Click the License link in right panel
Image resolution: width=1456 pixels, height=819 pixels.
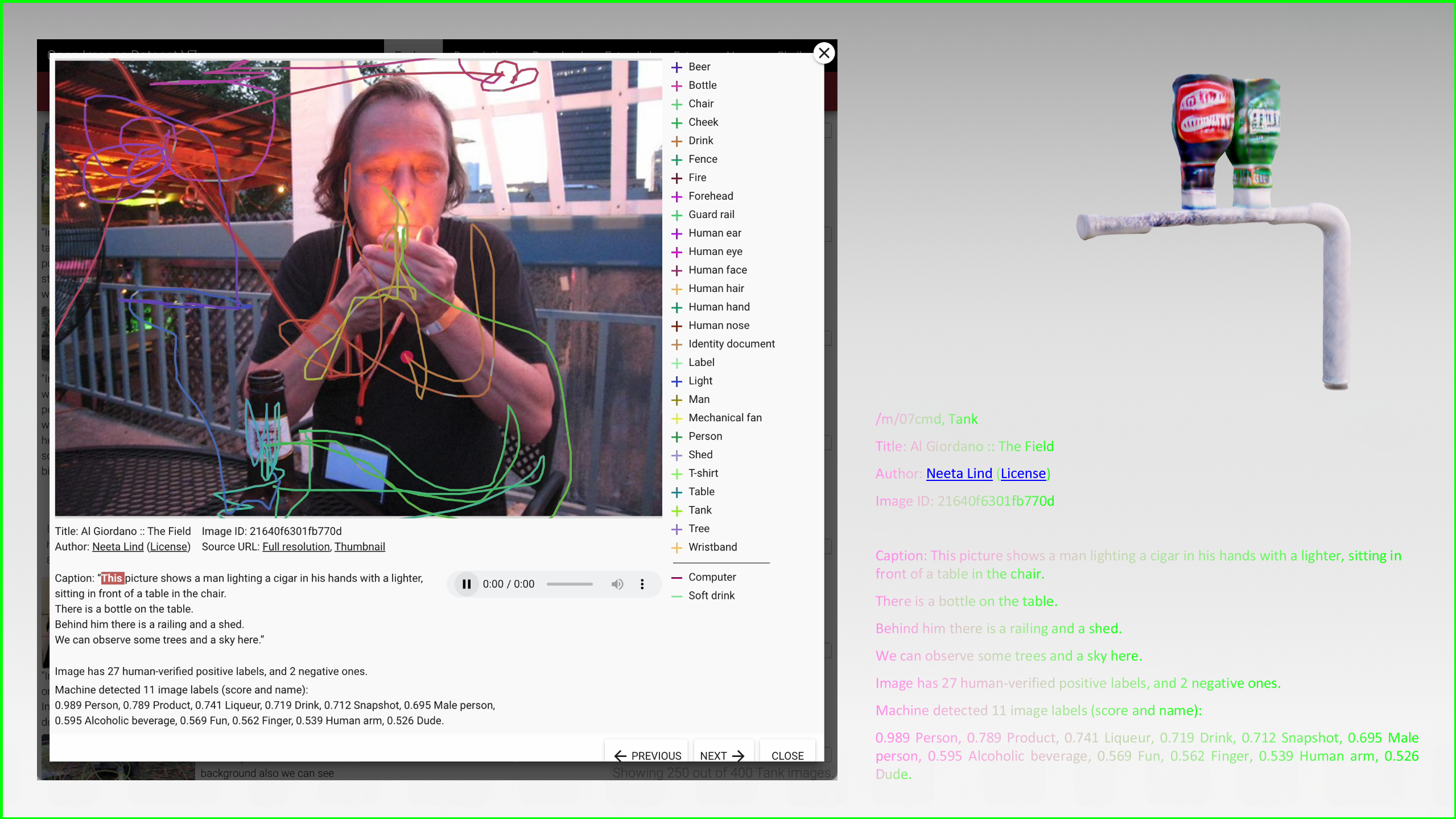point(1022,474)
